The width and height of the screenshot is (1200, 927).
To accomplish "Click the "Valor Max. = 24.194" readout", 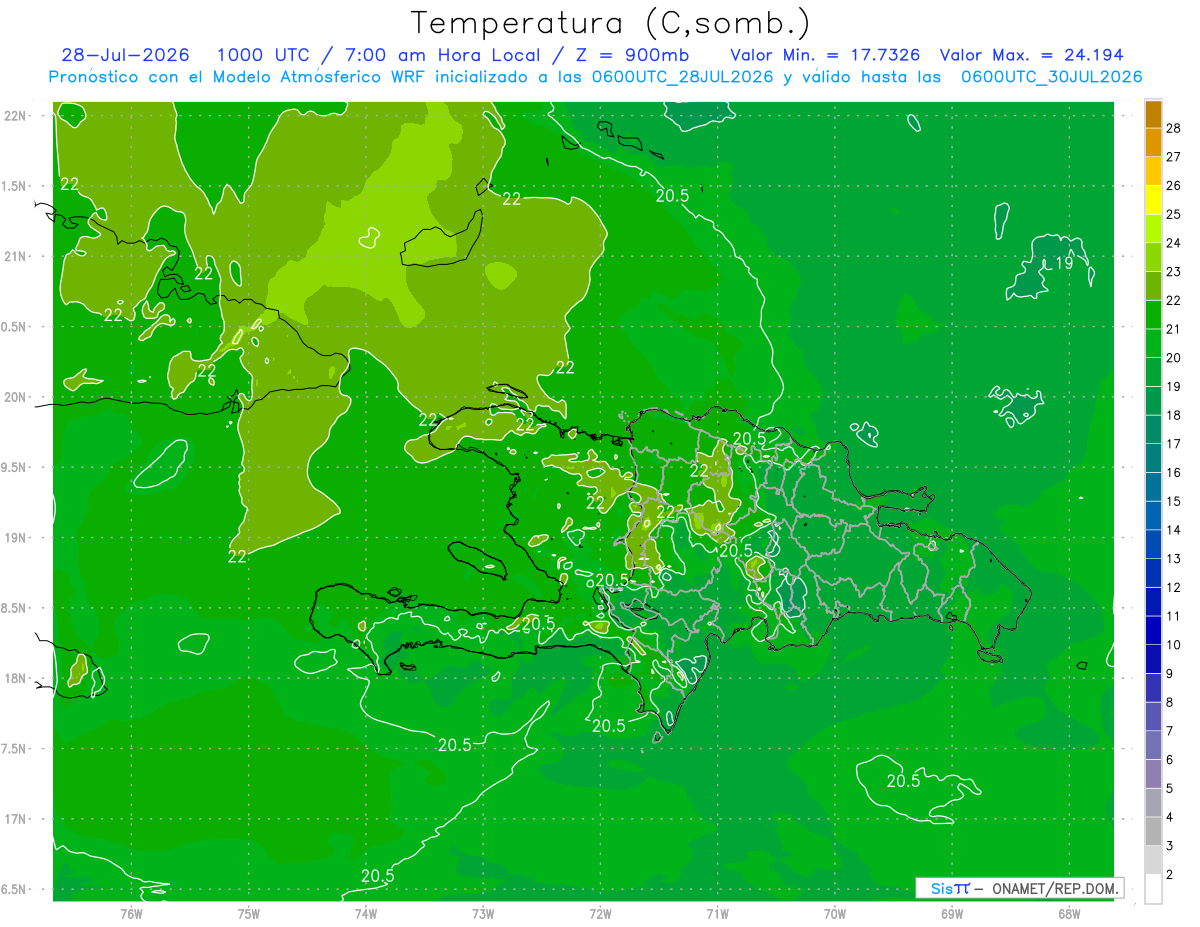I will 1032,55.
